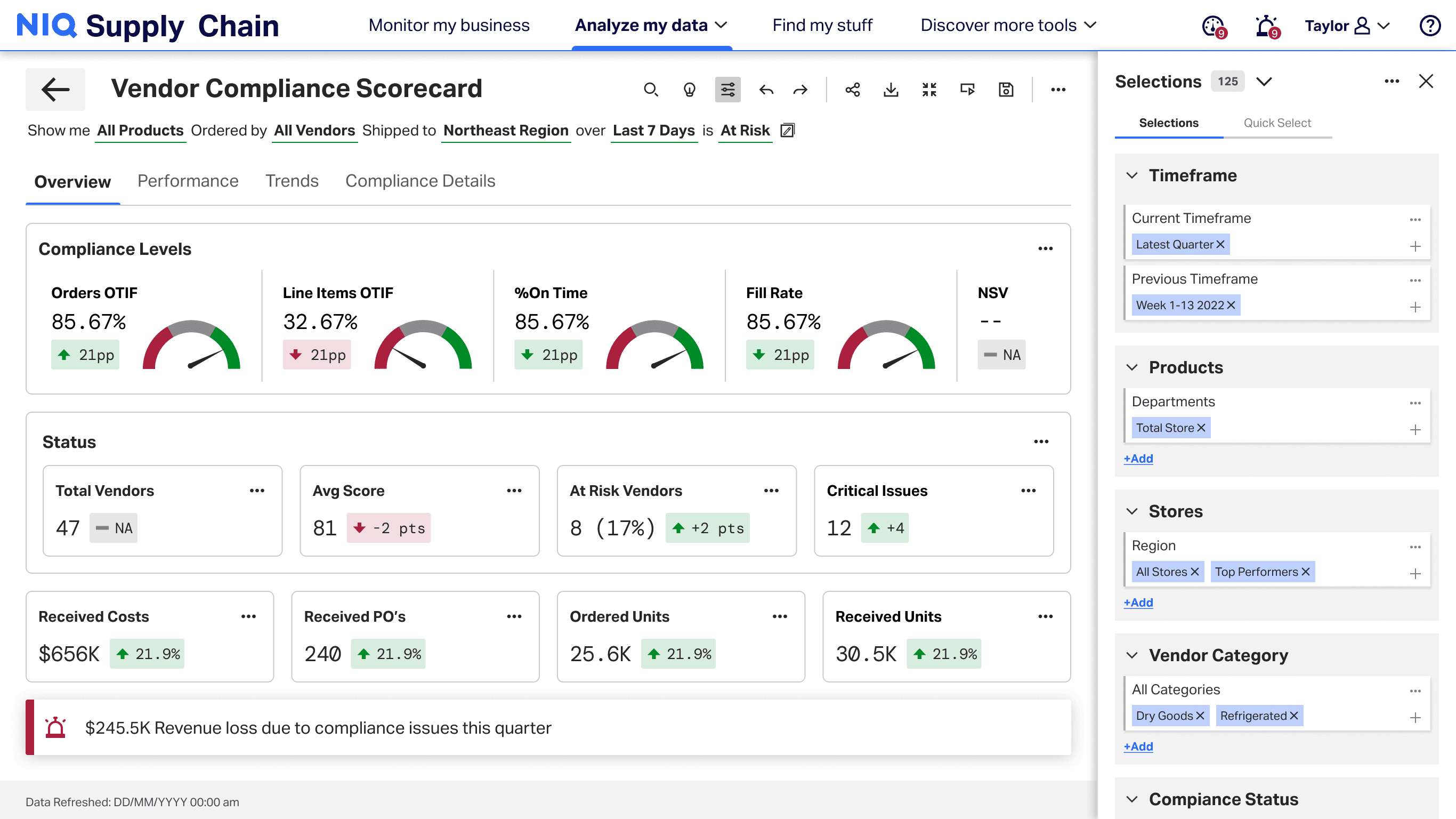
Task: Collapse the Vendor Category section
Action: click(1131, 655)
